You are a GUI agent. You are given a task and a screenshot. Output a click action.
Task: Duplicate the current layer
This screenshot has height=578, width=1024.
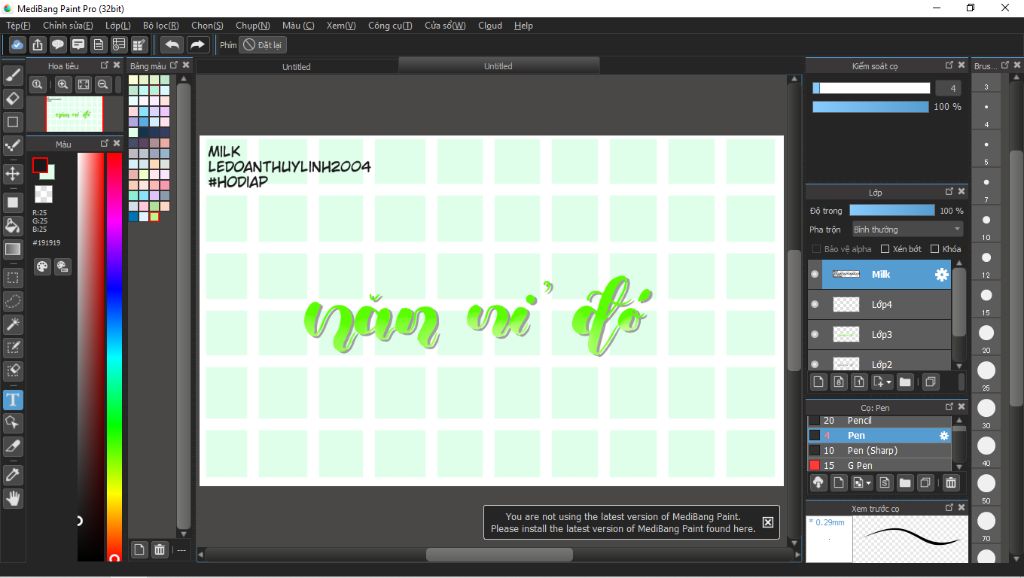click(930, 382)
